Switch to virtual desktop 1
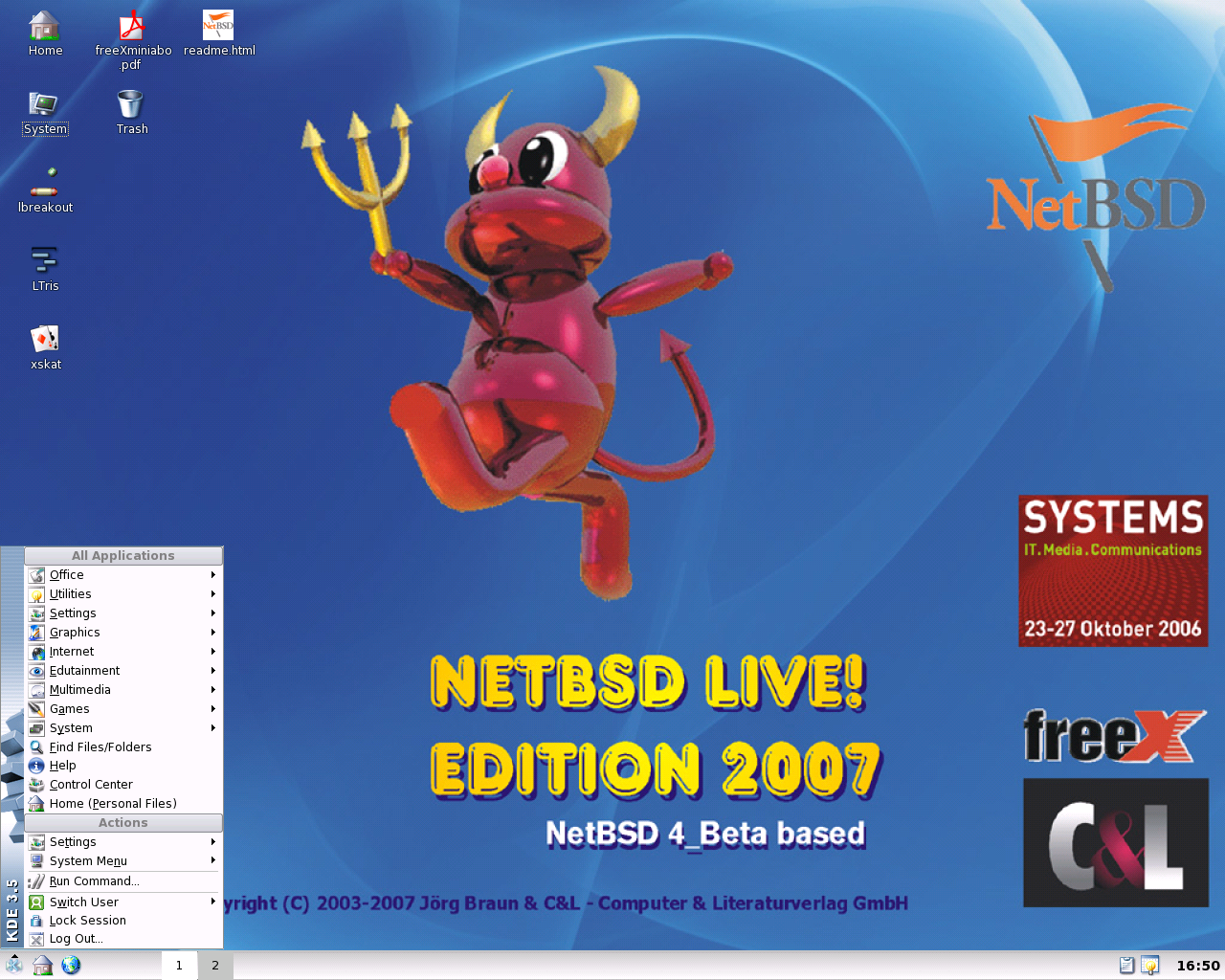 click(x=179, y=966)
